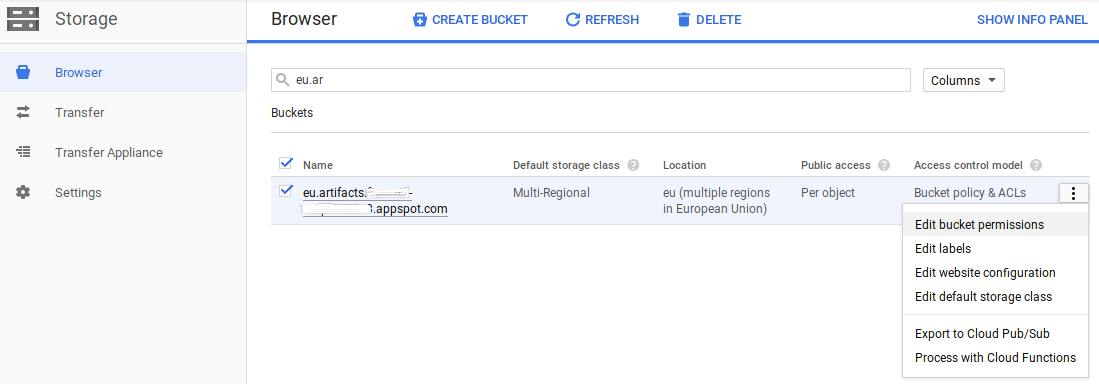The width and height of the screenshot is (1099, 384).
Task: Select Browser in the sidebar
Action: coord(123,72)
